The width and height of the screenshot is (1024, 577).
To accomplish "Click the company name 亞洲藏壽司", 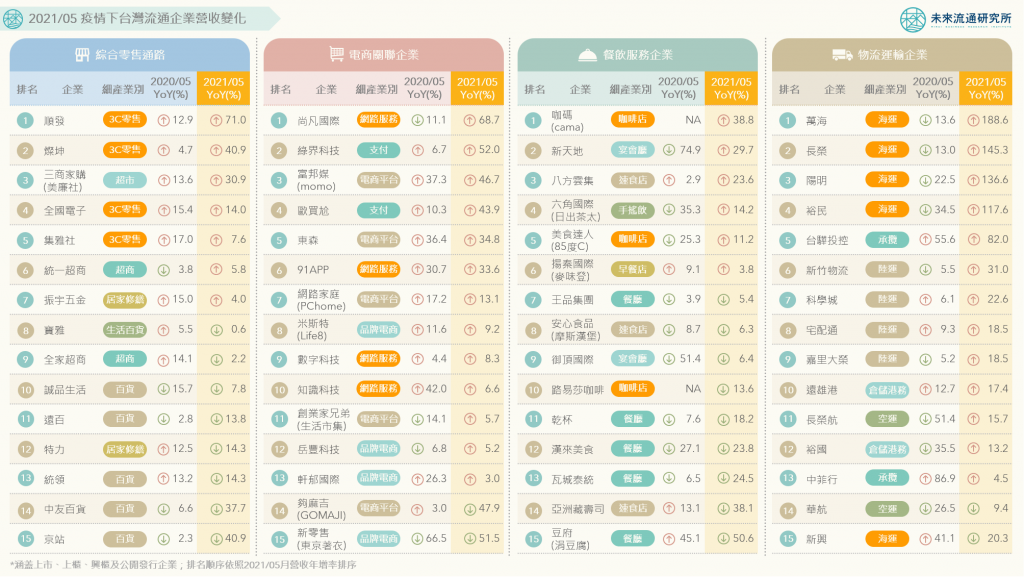I will [x=577, y=509].
